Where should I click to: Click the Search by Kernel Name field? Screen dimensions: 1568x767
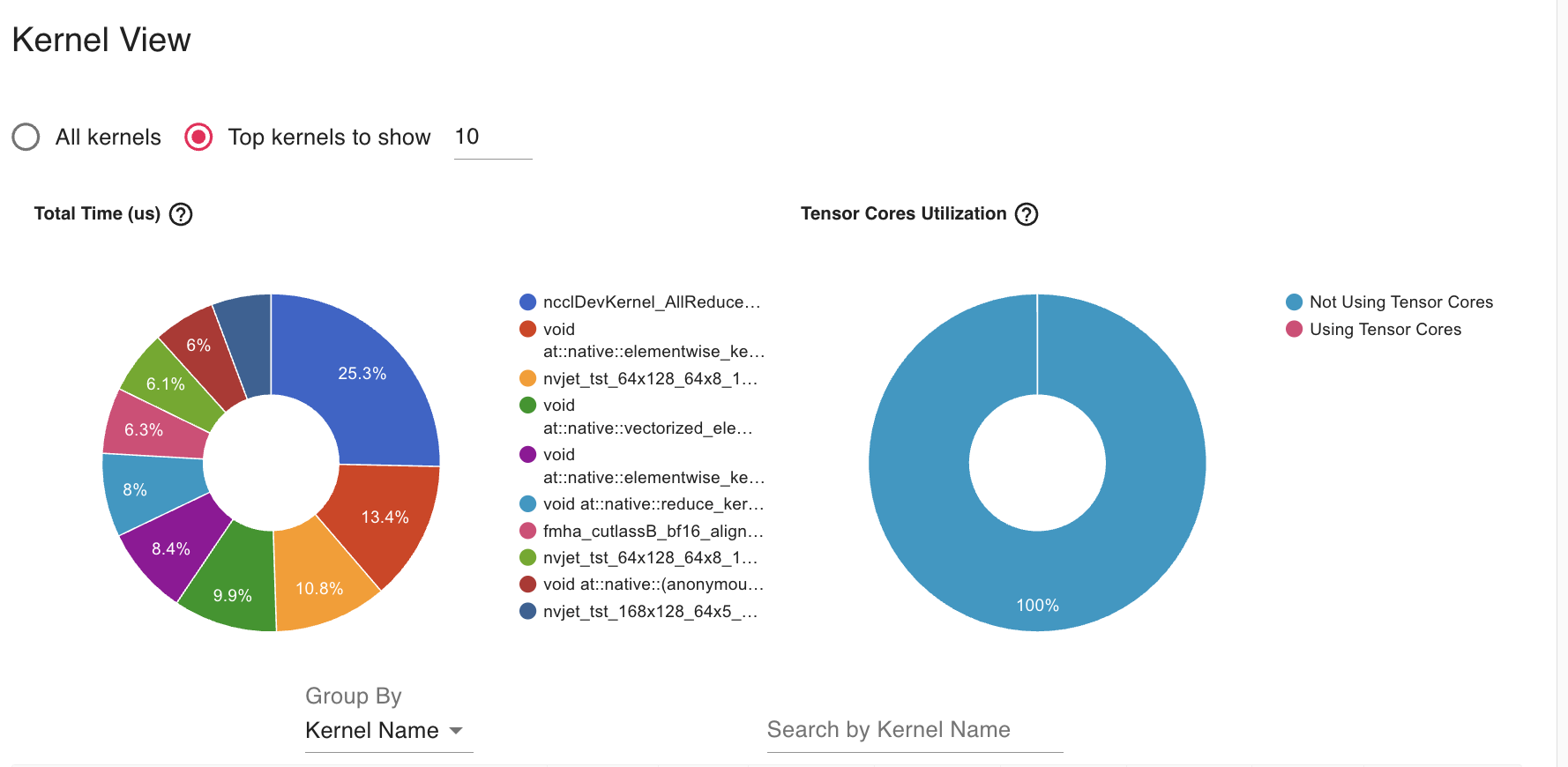tap(914, 730)
